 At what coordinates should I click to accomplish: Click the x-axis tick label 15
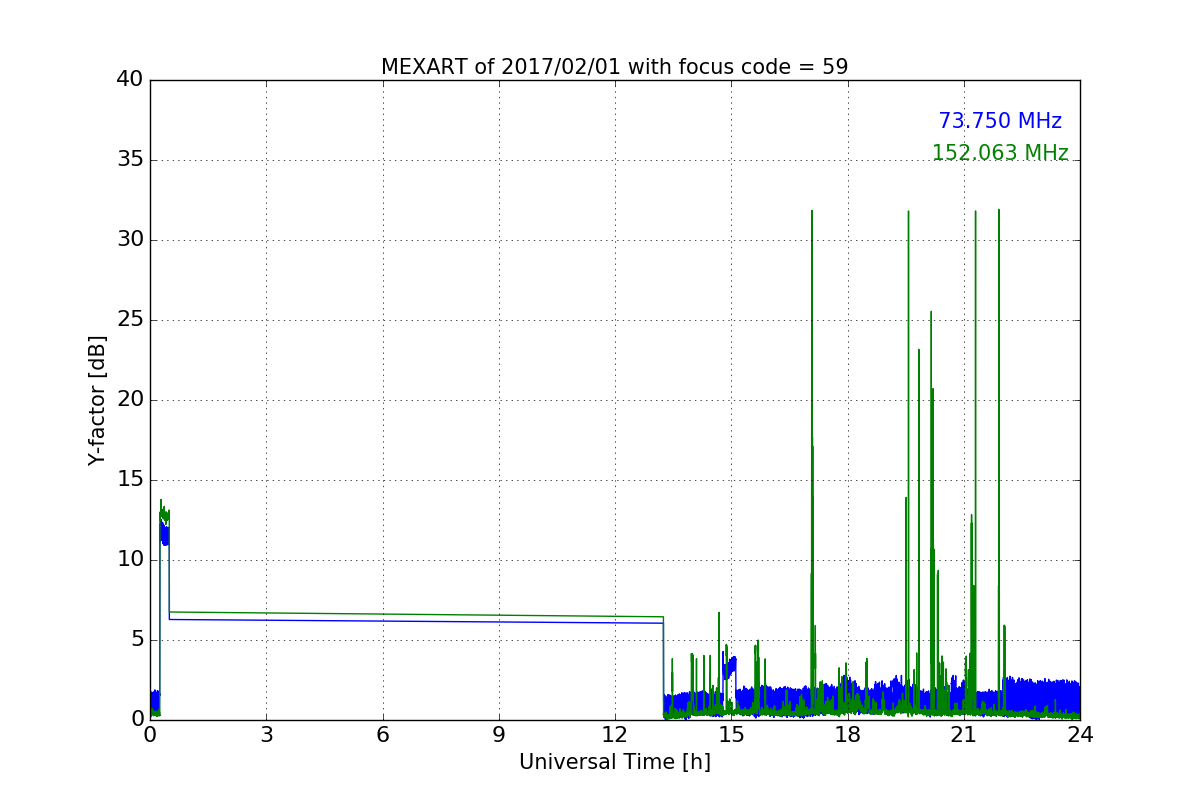[x=731, y=735]
